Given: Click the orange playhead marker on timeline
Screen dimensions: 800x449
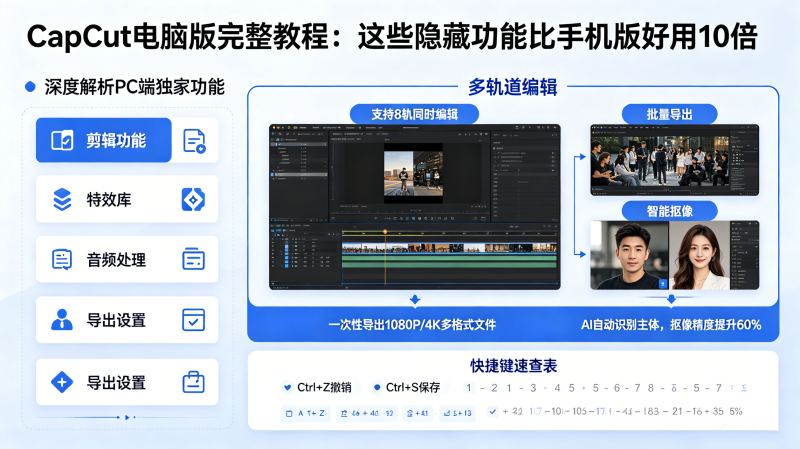Looking at the screenshot, I should [x=385, y=232].
